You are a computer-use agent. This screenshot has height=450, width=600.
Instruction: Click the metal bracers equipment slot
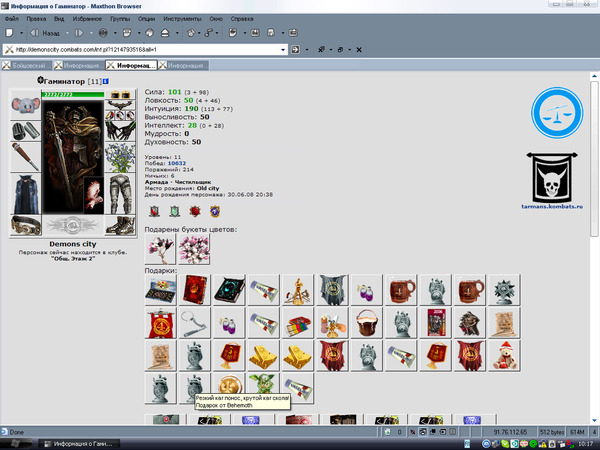tap(26, 131)
